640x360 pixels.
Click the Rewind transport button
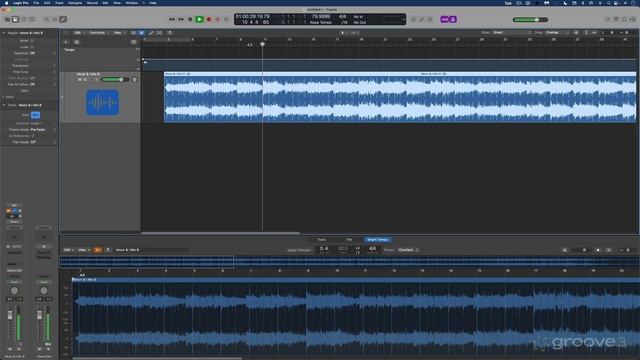point(172,19)
